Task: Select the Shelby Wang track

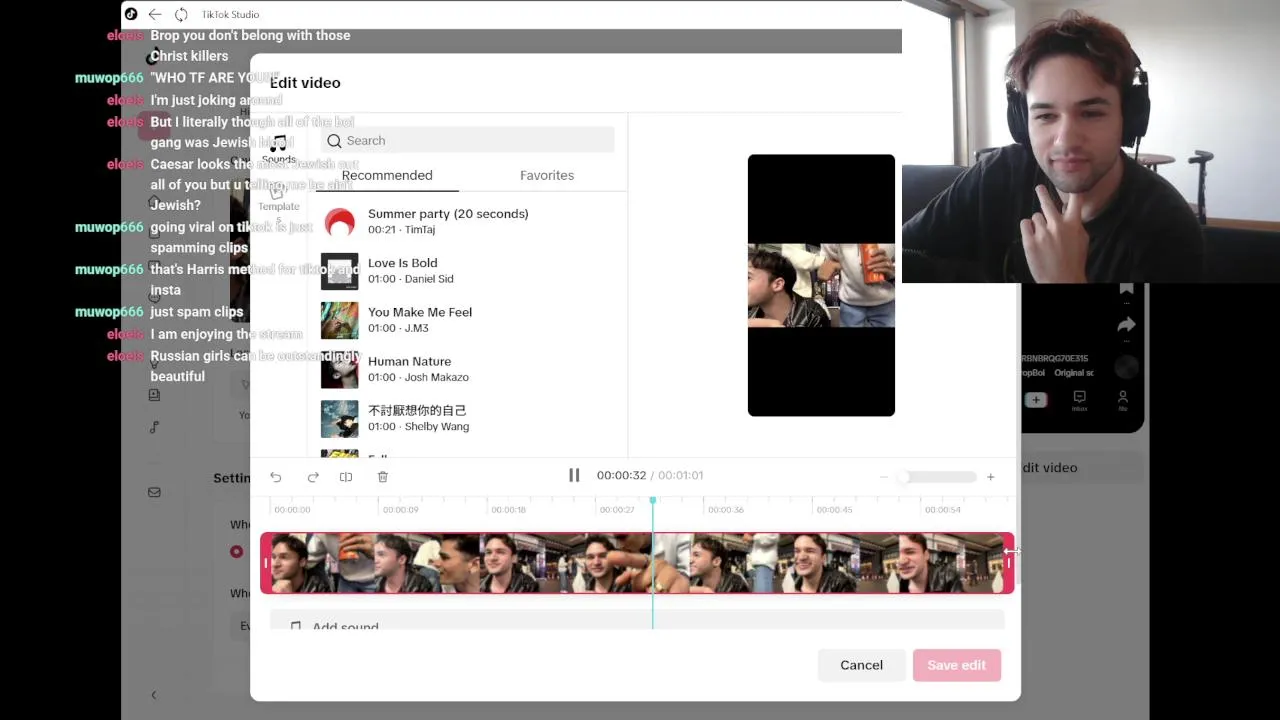Action: click(x=468, y=418)
